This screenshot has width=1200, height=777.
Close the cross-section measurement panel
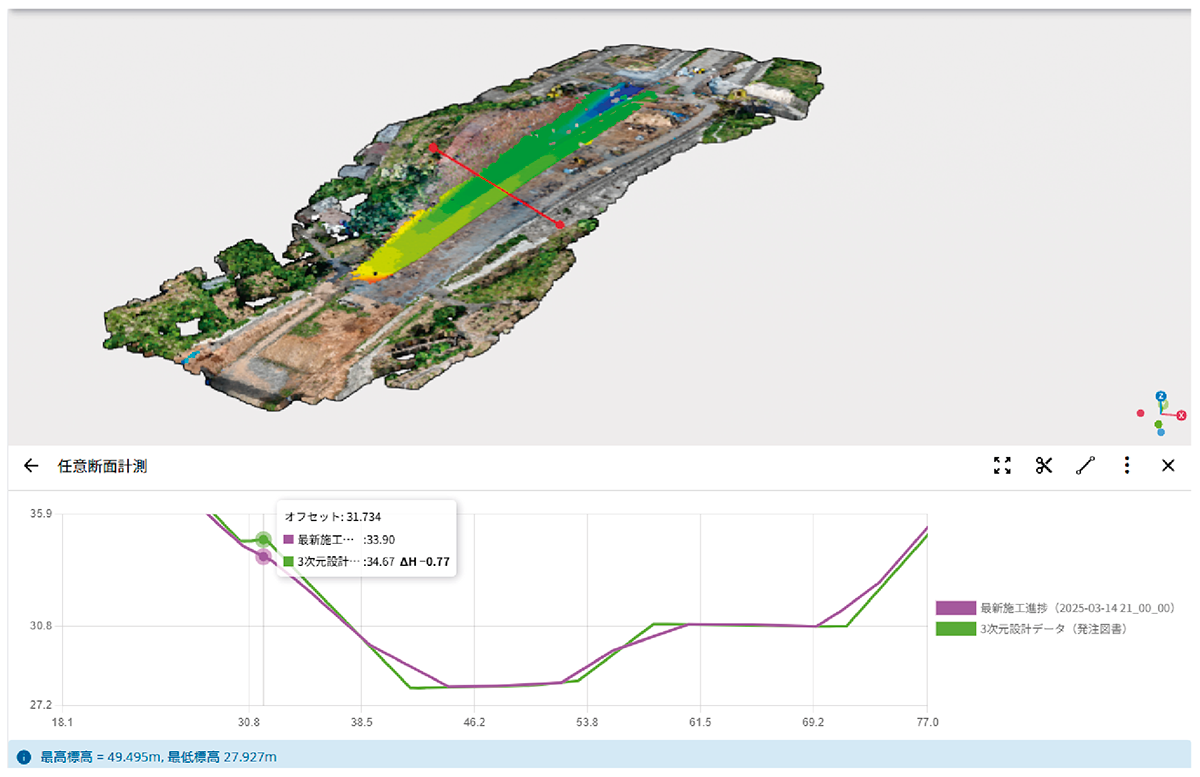1168,466
